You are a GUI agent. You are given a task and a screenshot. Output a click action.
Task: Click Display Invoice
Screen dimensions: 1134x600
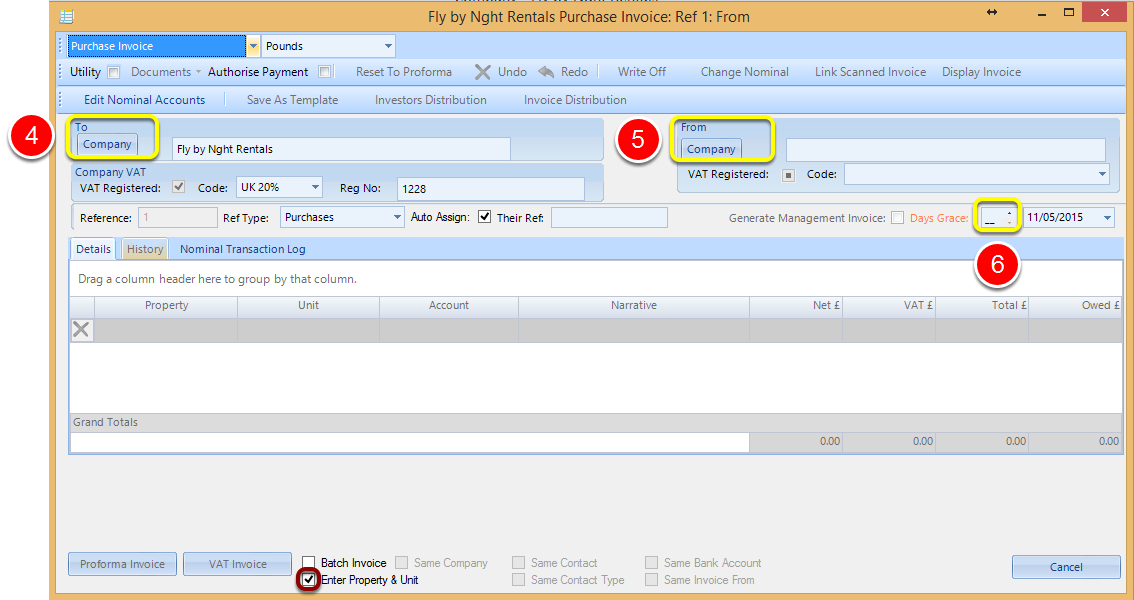click(x=981, y=72)
